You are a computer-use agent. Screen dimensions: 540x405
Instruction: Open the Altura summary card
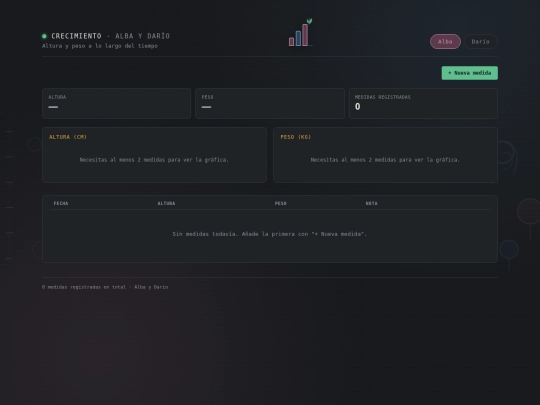pos(116,103)
